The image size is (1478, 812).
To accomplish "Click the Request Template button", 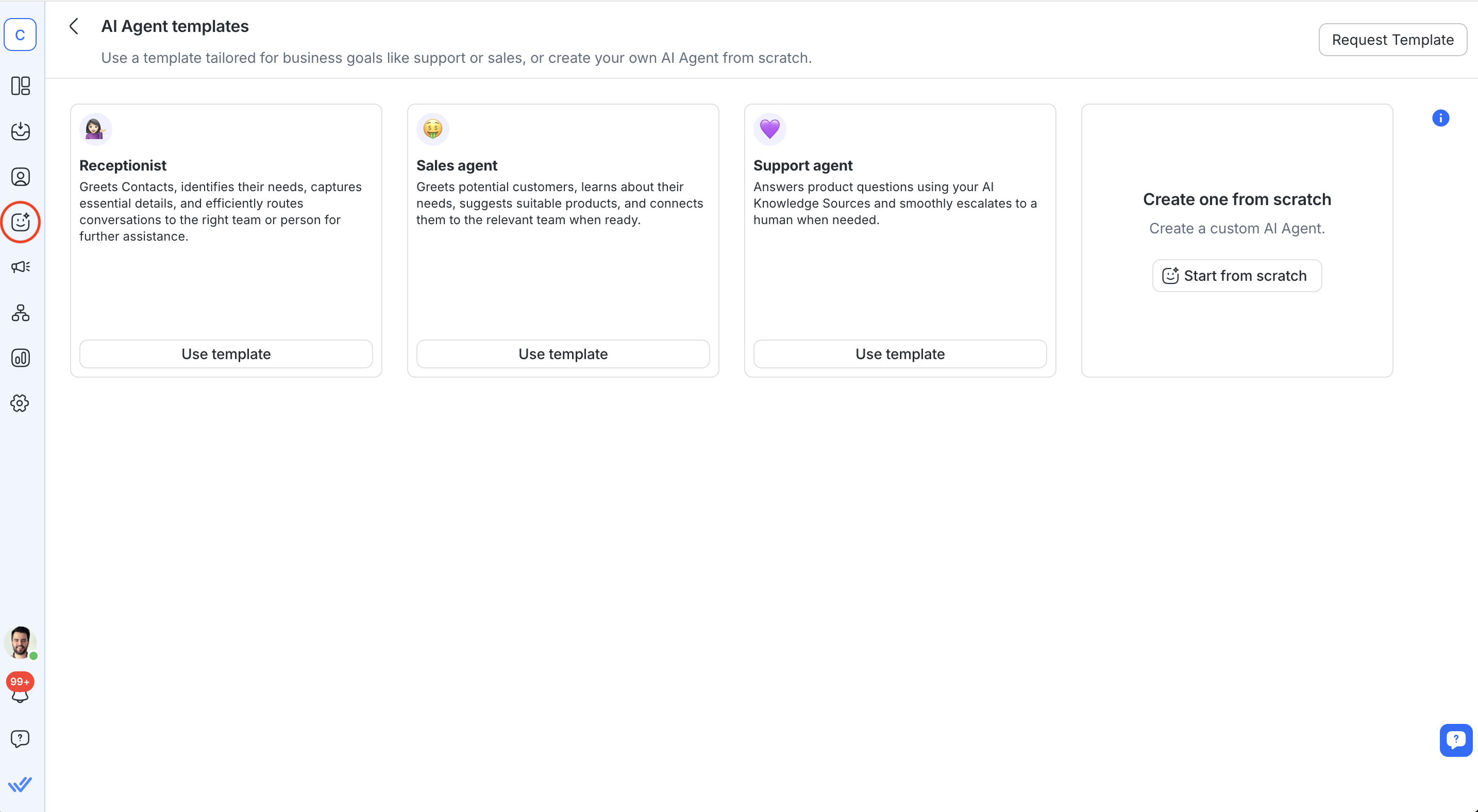I will click(1392, 40).
